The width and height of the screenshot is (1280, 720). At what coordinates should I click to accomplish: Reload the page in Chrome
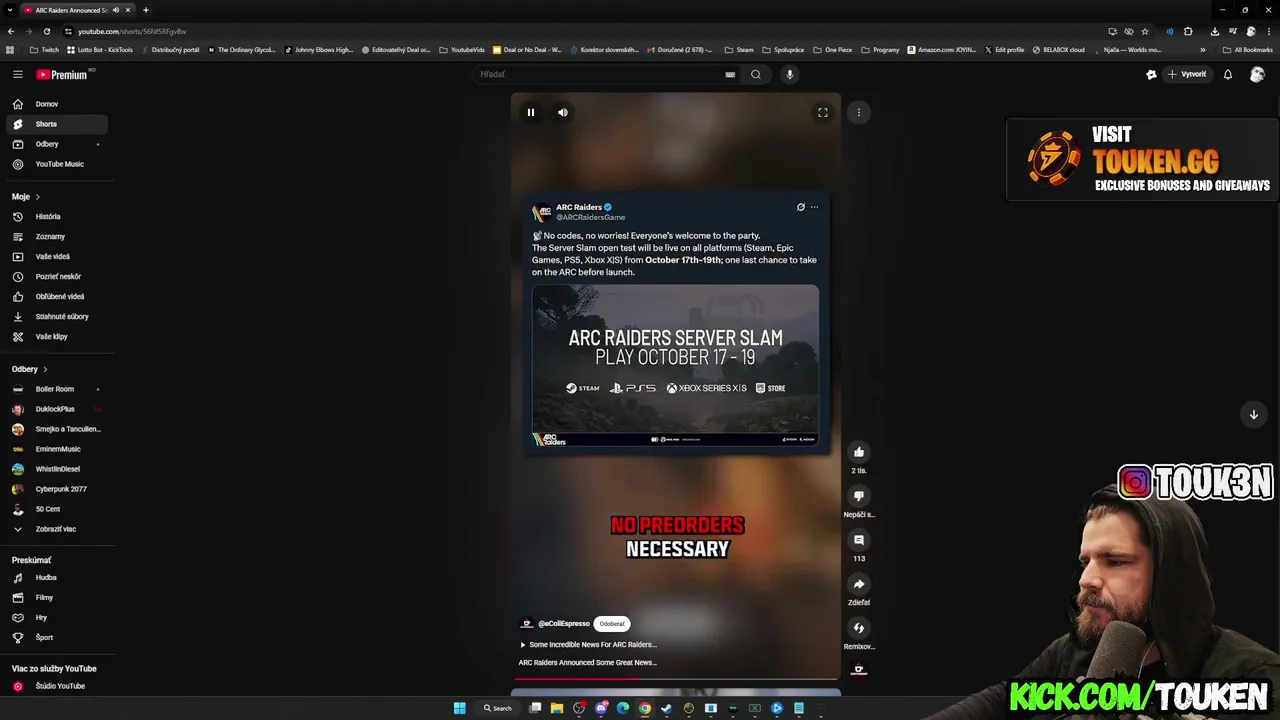click(x=46, y=31)
